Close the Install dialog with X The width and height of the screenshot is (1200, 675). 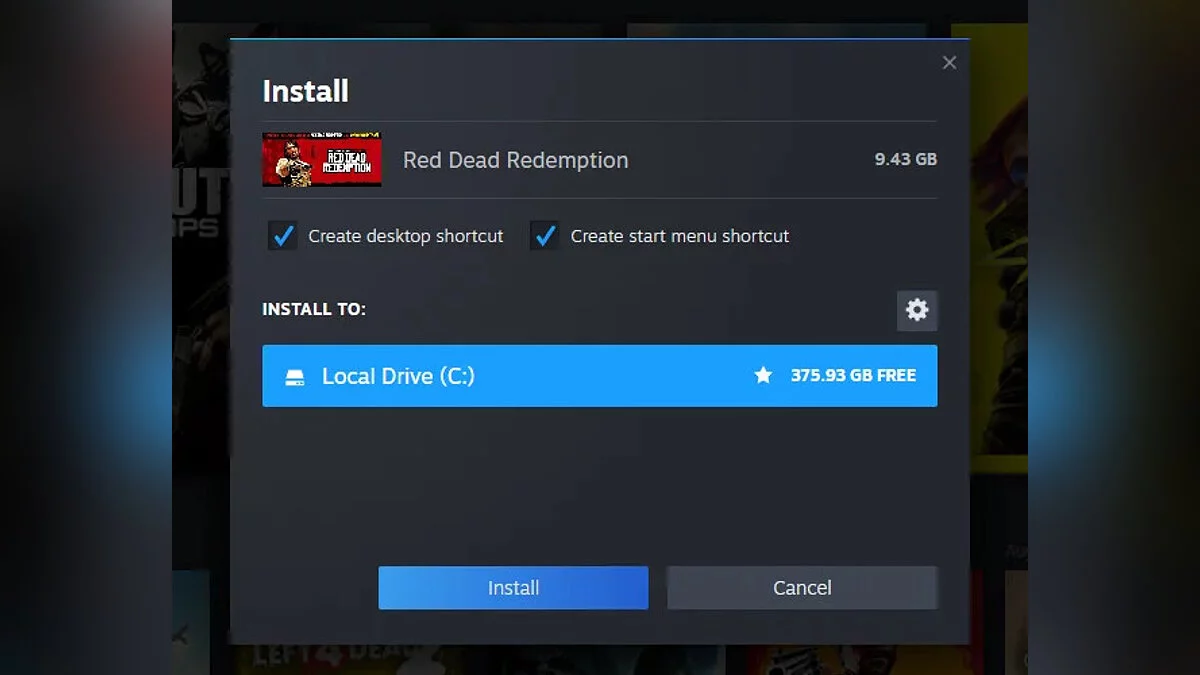tap(949, 62)
